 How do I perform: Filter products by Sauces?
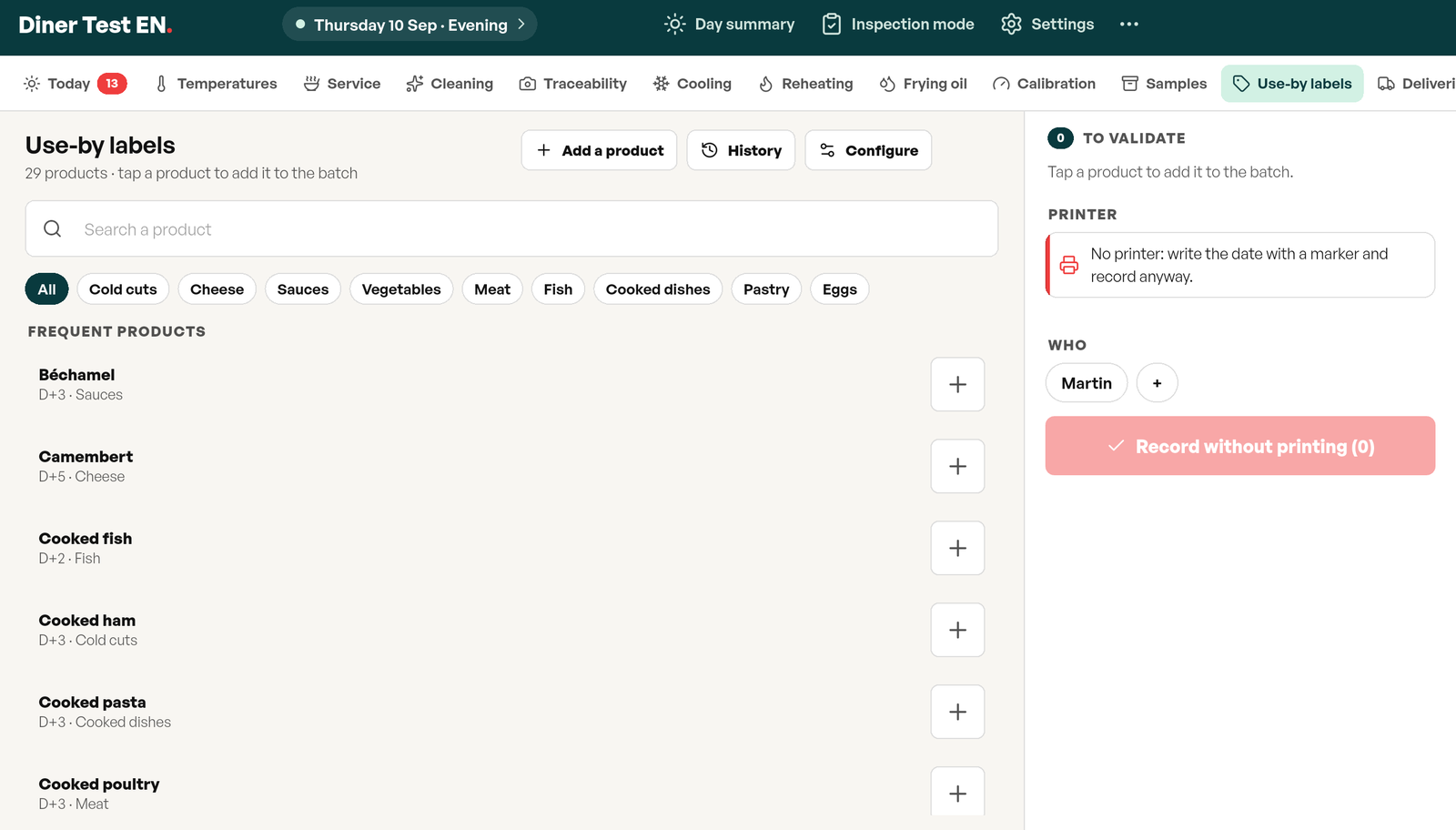(x=303, y=289)
